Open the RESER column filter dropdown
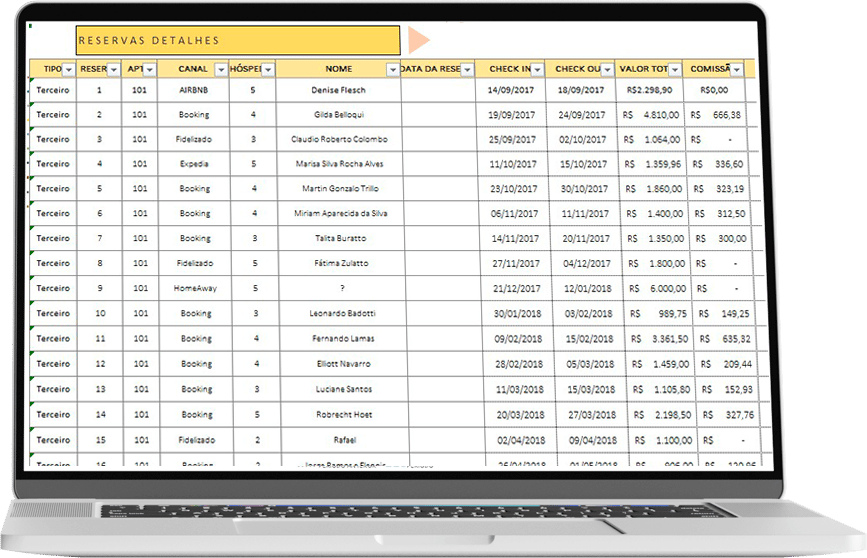Viewport: 867px width, 558px height. [113, 70]
